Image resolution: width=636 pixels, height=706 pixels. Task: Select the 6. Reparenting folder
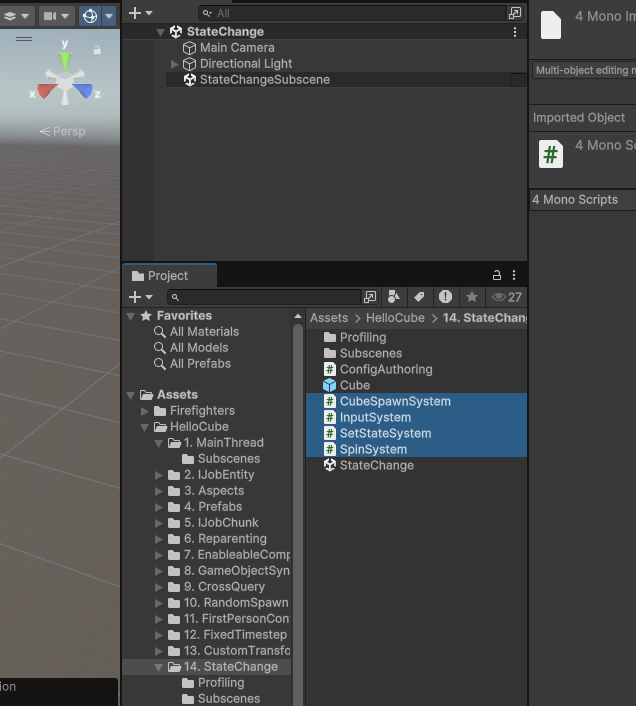217,539
